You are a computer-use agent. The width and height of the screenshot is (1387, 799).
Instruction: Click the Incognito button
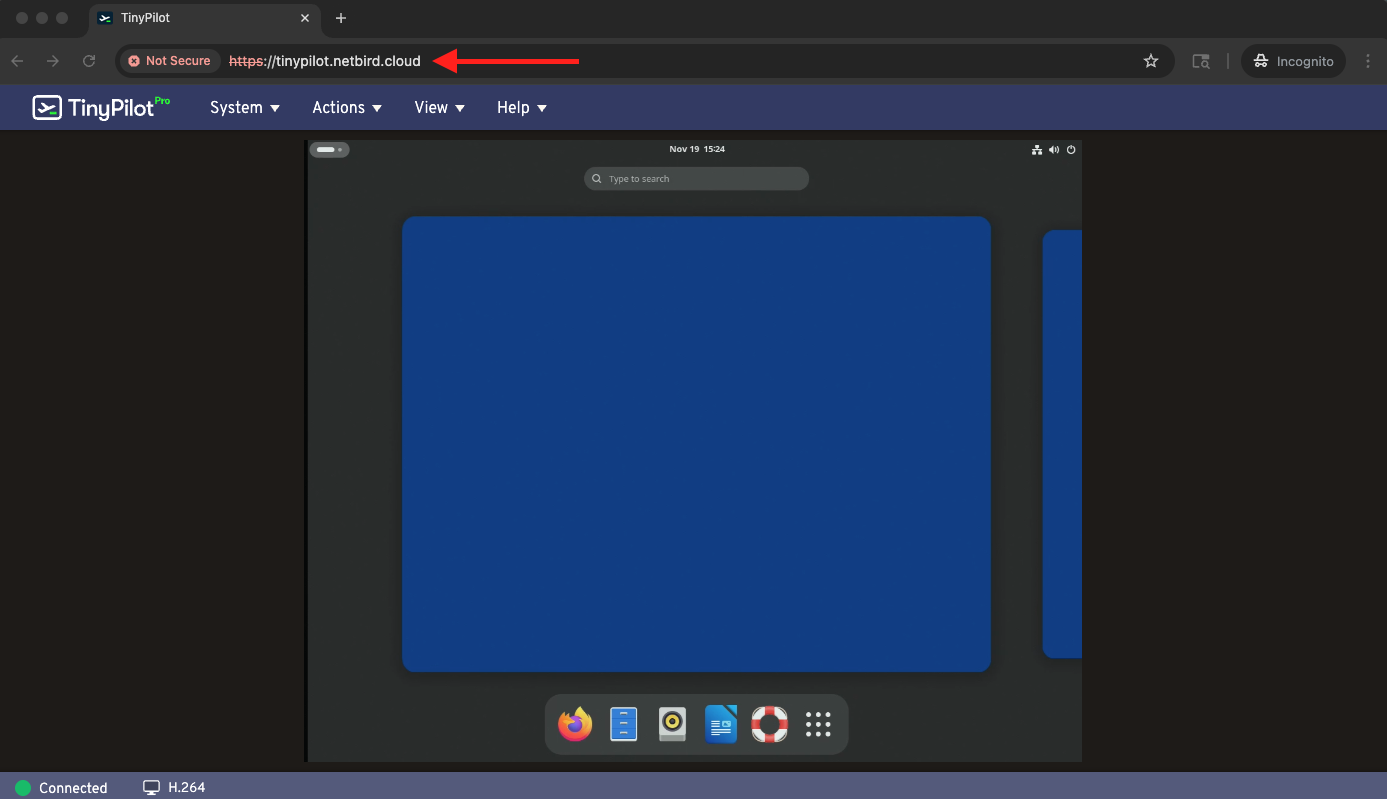[x=1293, y=61]
